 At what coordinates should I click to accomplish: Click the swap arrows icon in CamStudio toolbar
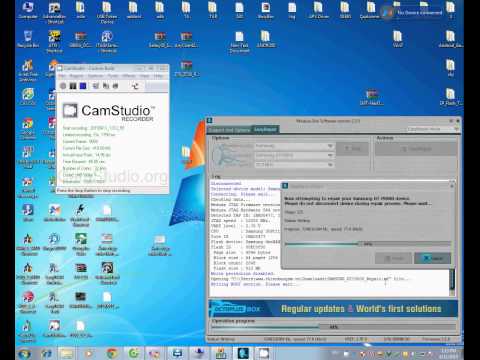(135, 86)
